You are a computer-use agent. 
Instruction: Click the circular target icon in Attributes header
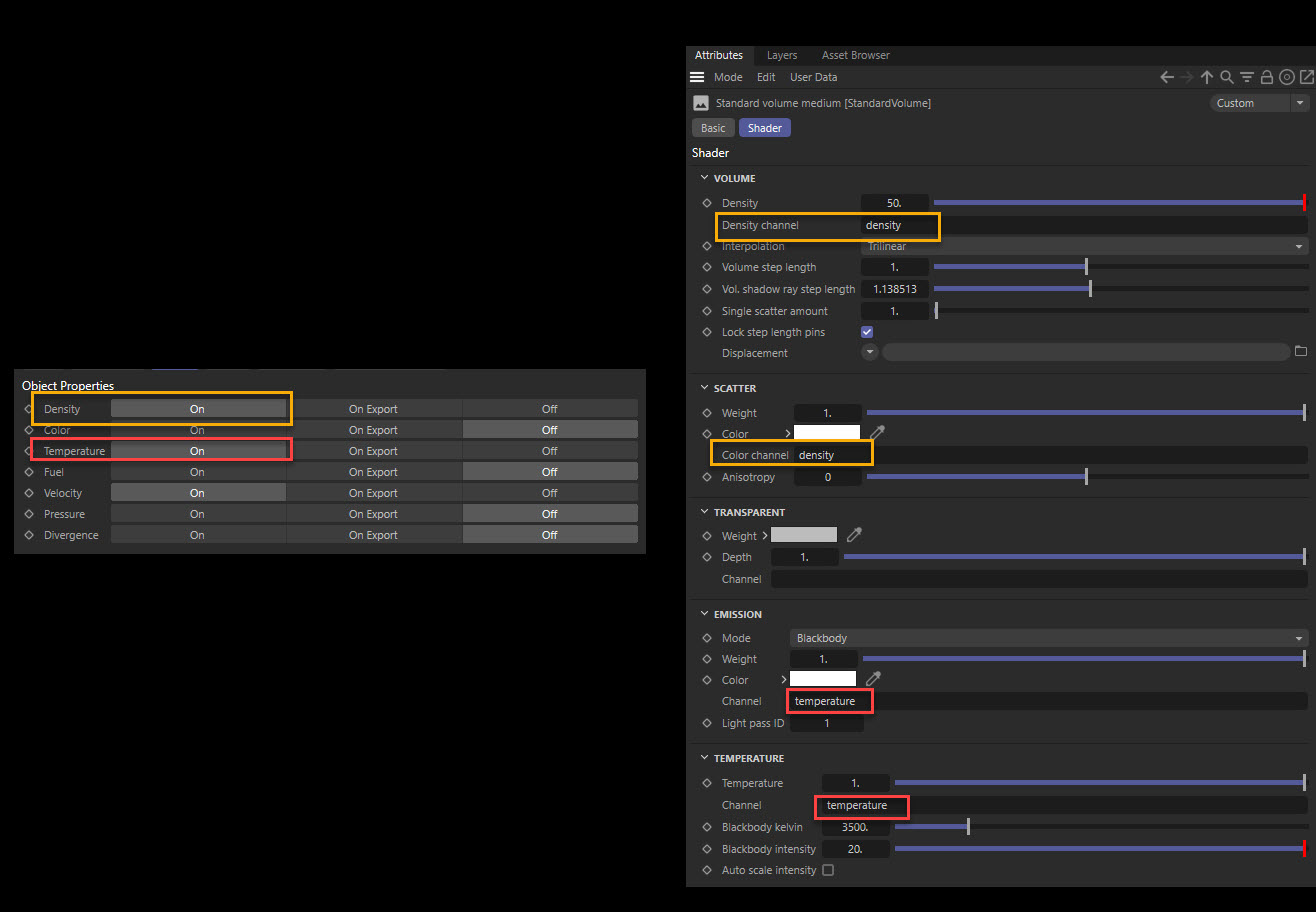(x=1287, y=77)
